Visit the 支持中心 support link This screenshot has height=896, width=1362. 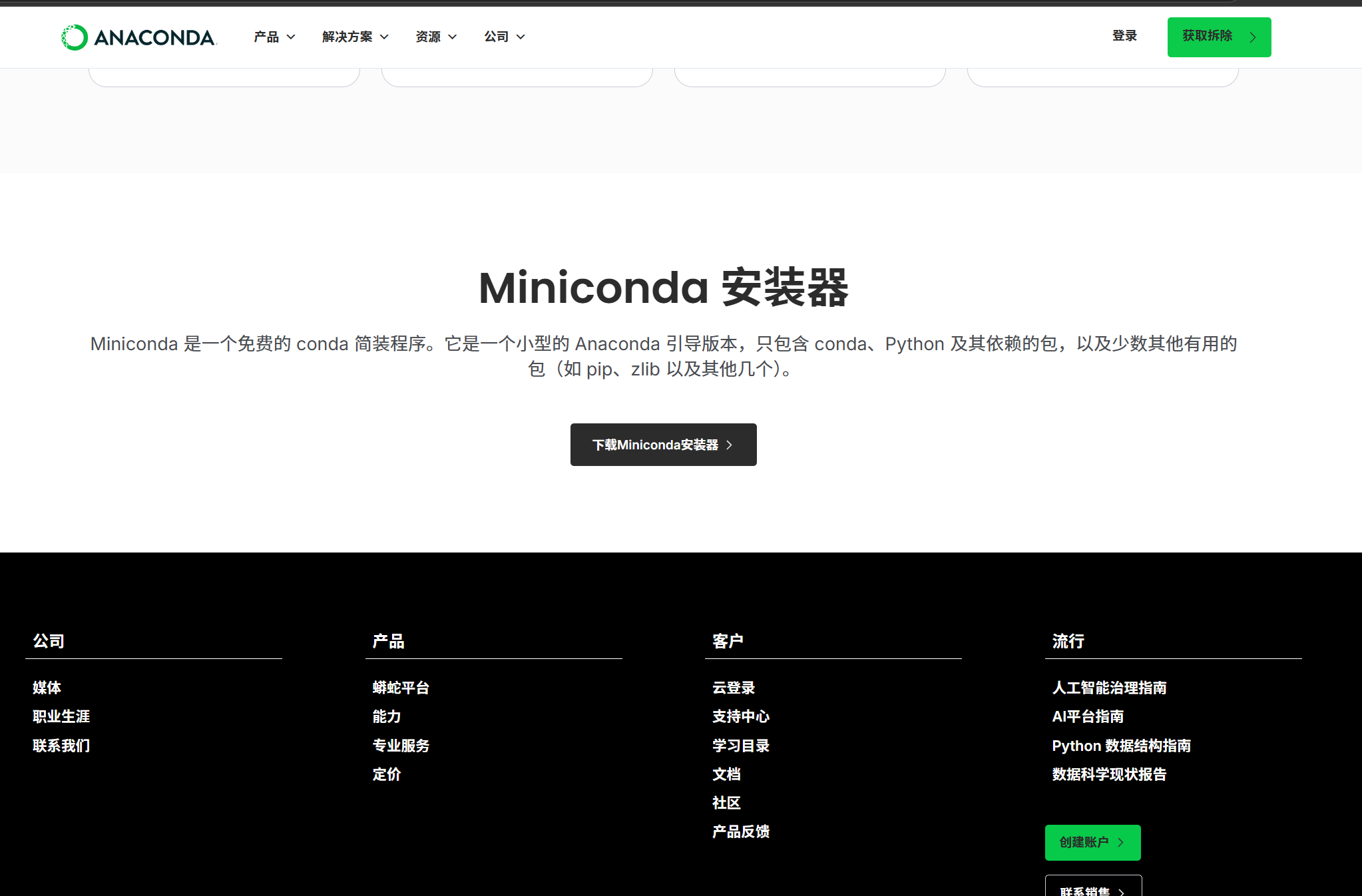pyautogui.click(x=740, y=716)
